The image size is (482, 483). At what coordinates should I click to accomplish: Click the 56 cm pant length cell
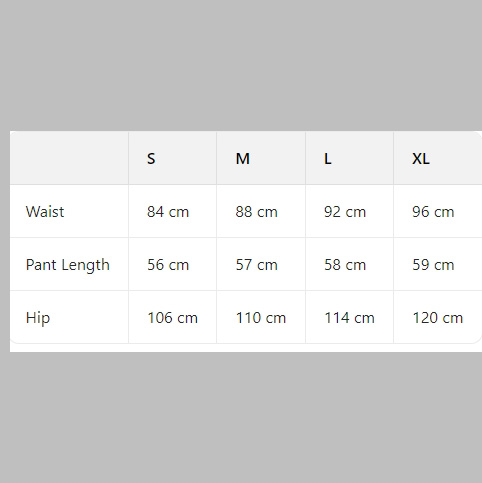[x=172, y=264]
